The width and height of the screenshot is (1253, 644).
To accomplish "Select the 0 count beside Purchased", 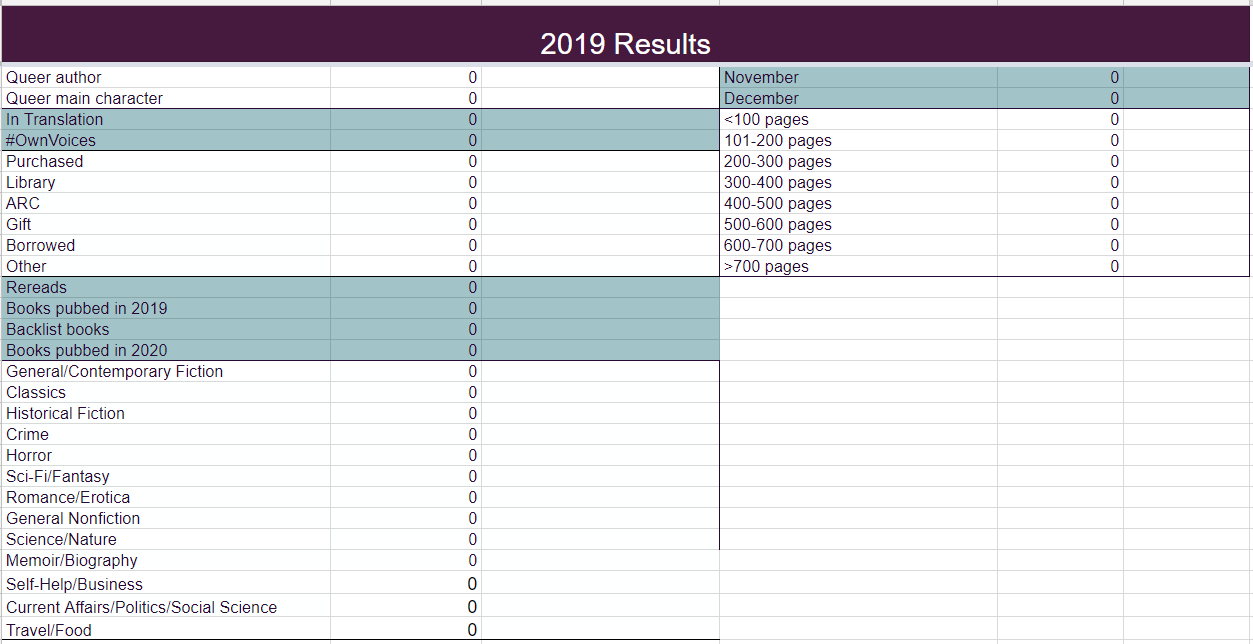I will 406,161.
